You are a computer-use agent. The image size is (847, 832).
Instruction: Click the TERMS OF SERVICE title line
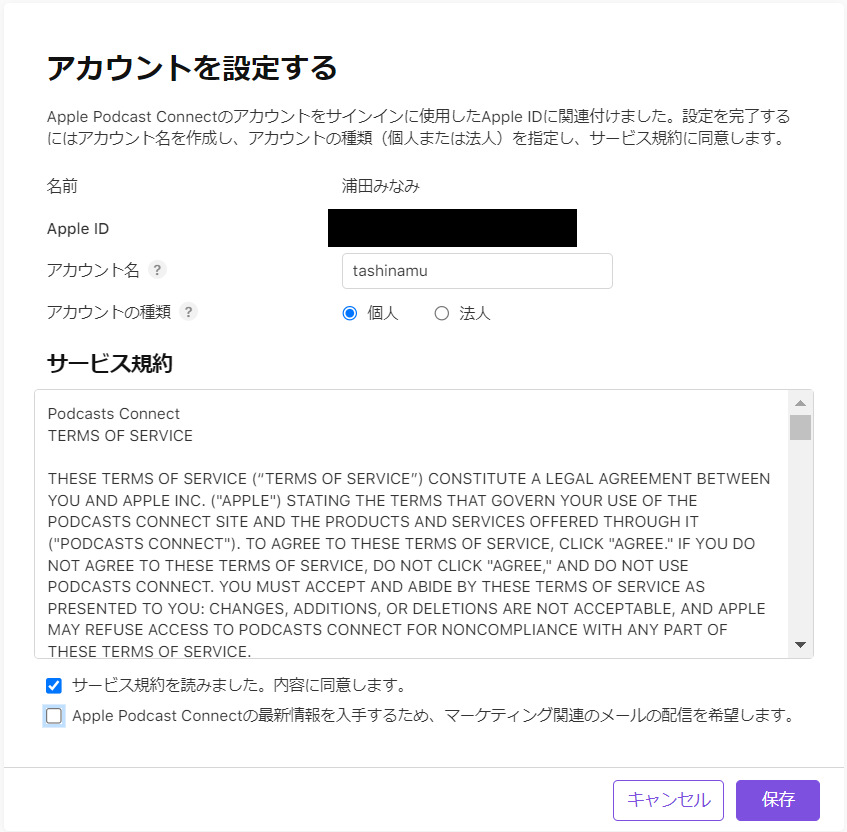pos(120,435)
